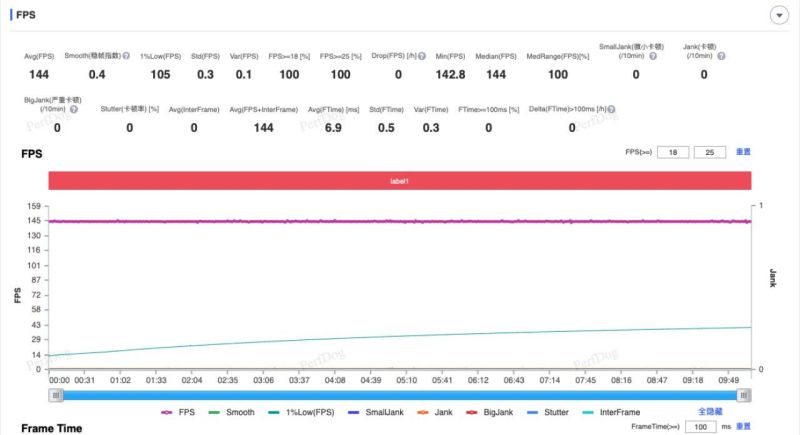Select the red label1 bar above chart

tap(400, 180)
